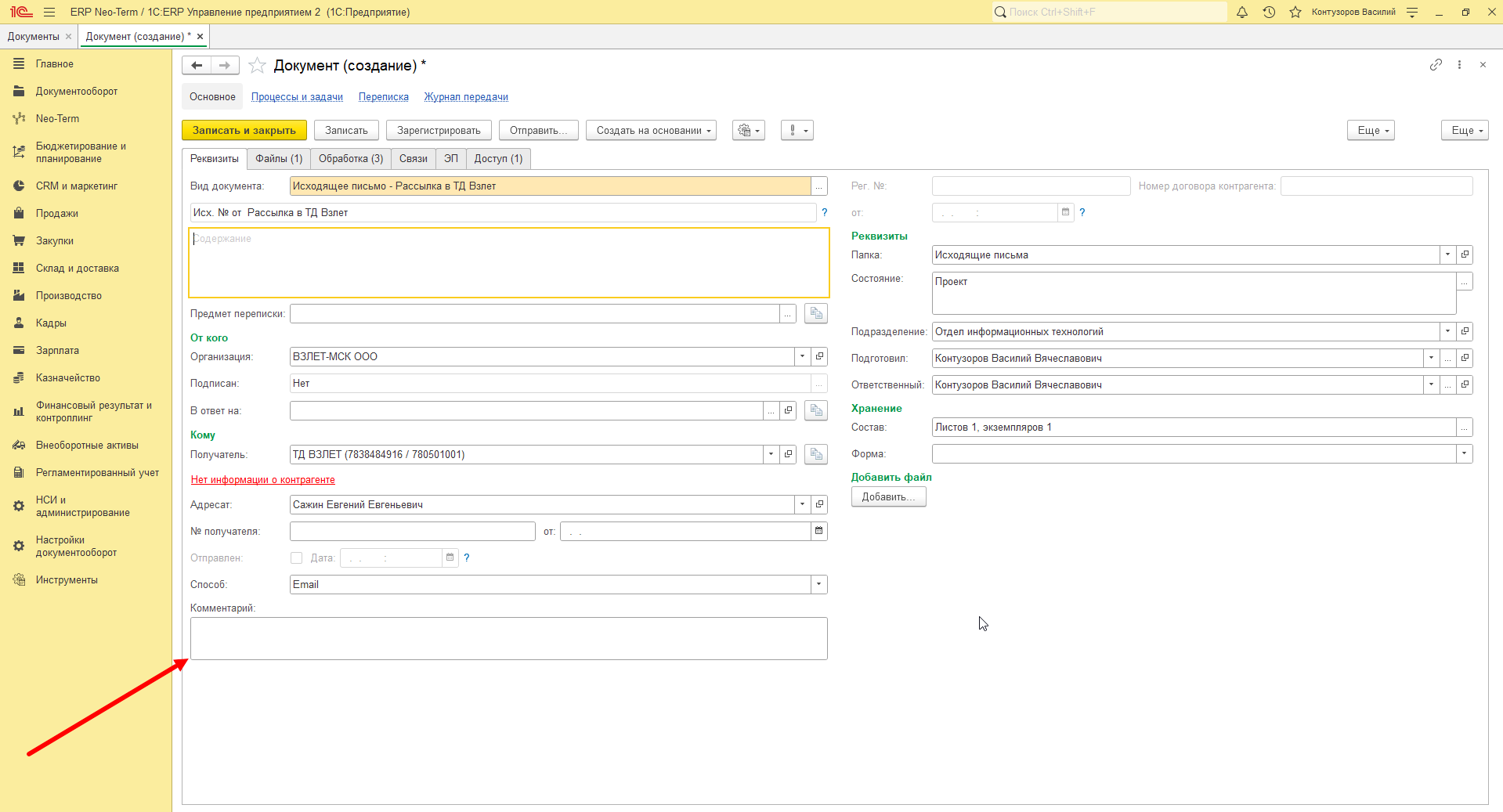Screen dimensions: 1503x812
Task: Open the history clock icon
Action: pyautogui.click(x=1269, y=12)
